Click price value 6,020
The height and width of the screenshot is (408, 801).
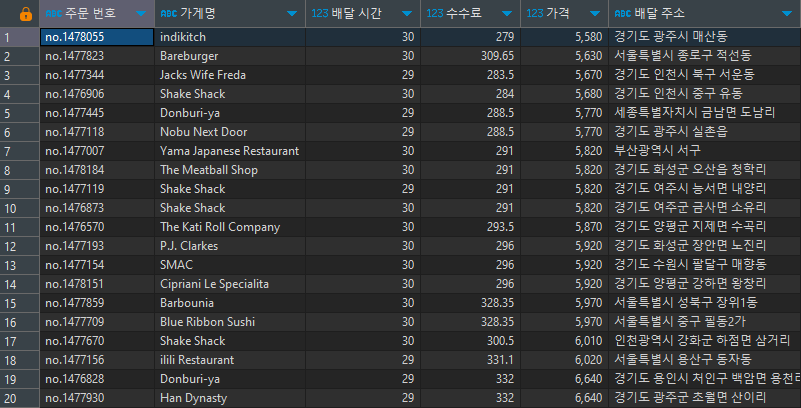pyautogui.click(x=588, y=360)
